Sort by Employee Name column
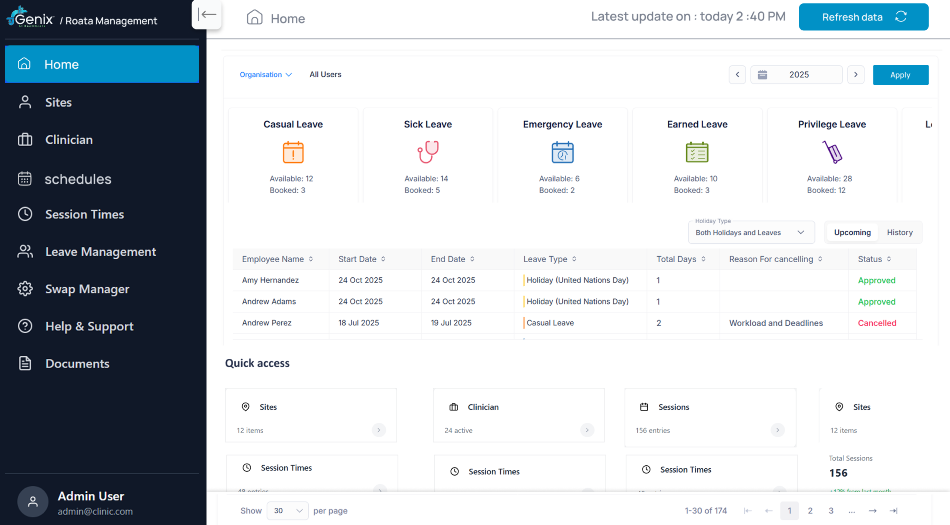Screen dimensions: 950x525 (277, 259)
